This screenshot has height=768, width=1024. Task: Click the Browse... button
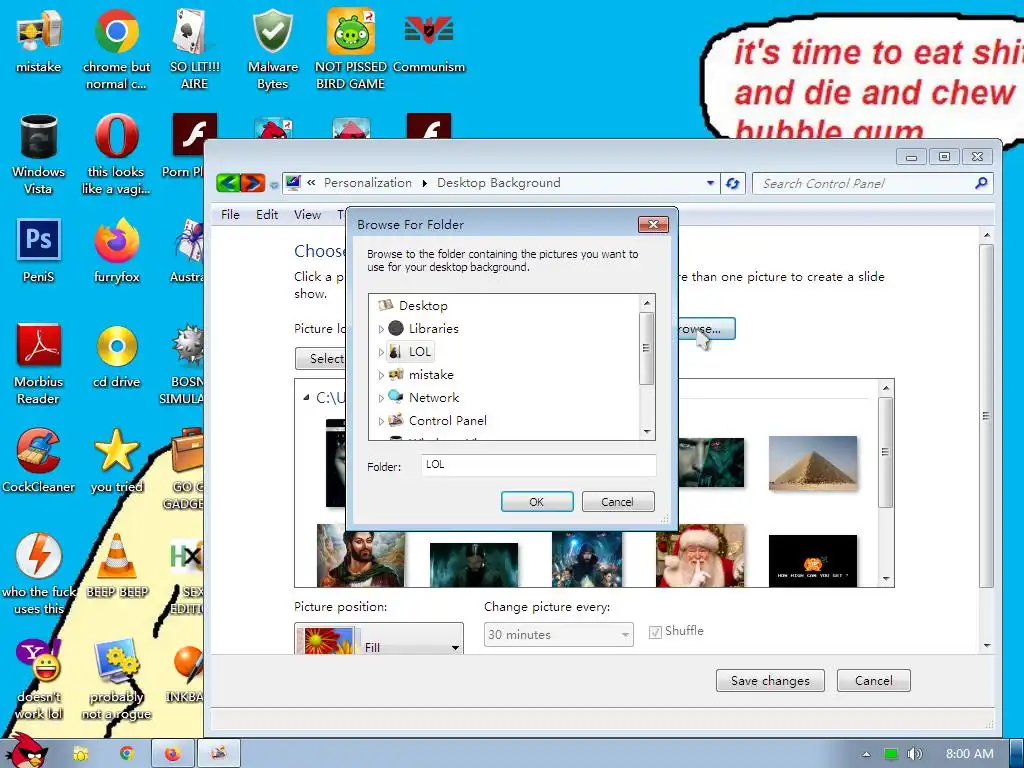coord(706,328)
